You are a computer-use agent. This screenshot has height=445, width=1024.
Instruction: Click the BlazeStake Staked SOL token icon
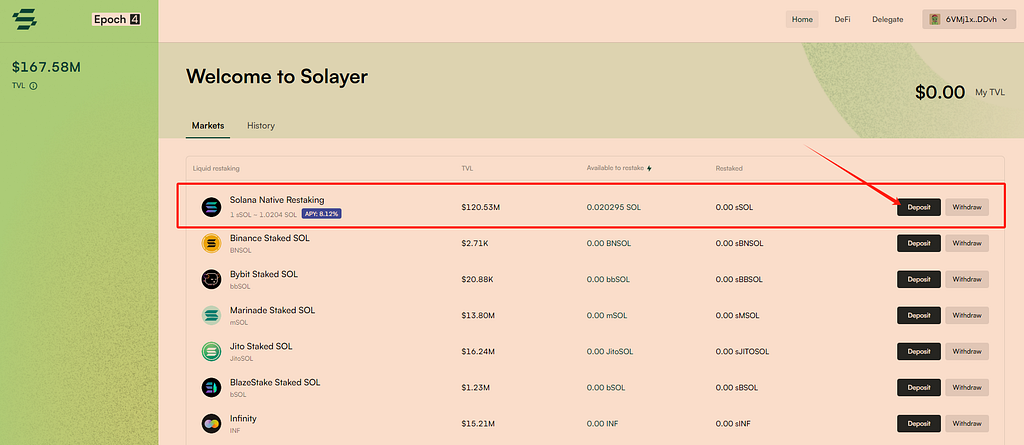click(211, 387)
